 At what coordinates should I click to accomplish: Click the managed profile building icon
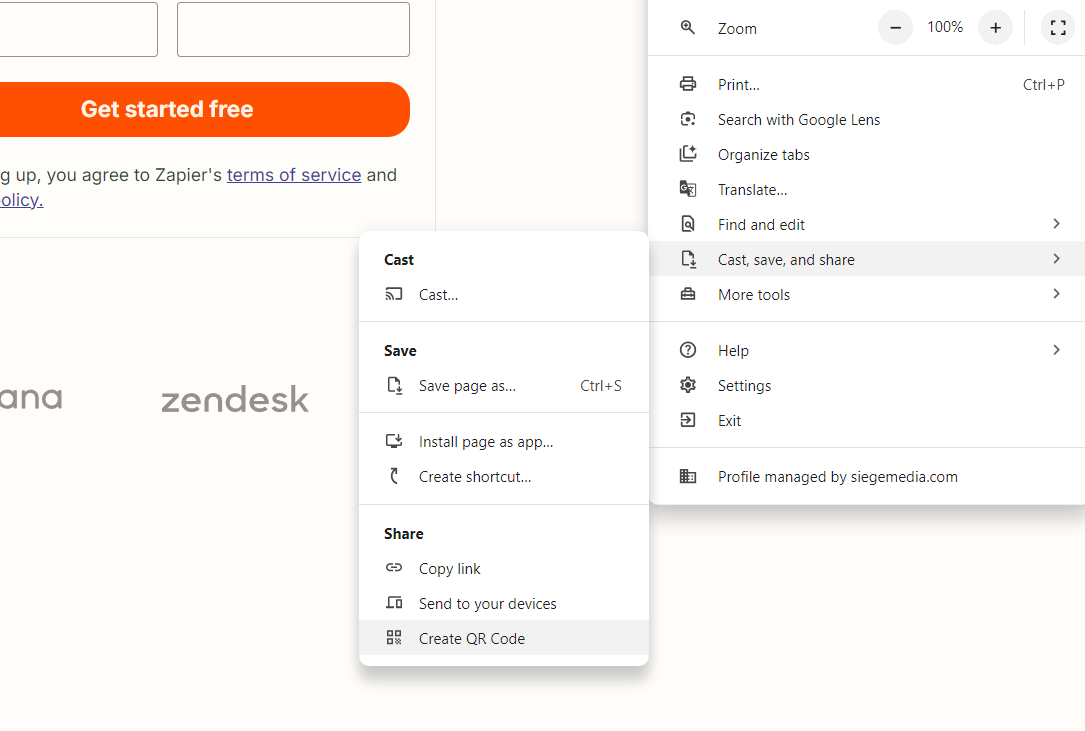(x=687, y=476)
